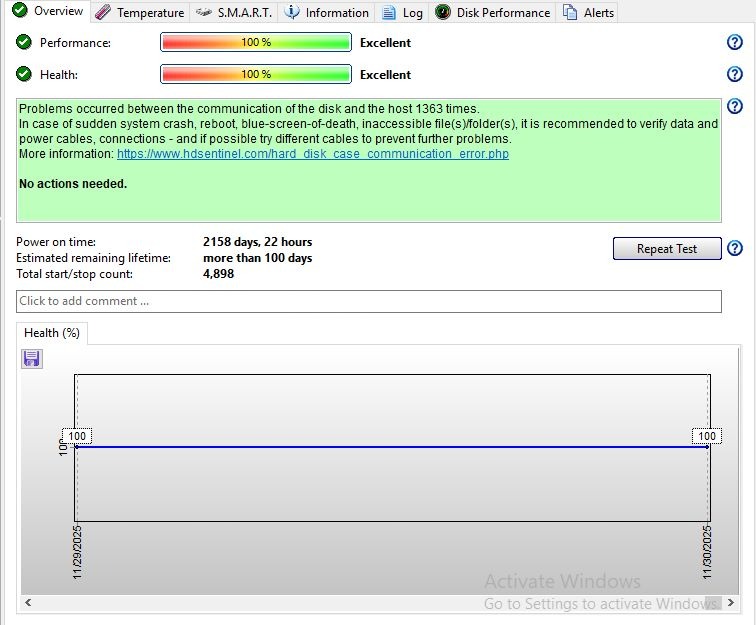Switch to the S.M.A.R.T. tab
The height and width of the screenshot is (625, 756).
233,13
